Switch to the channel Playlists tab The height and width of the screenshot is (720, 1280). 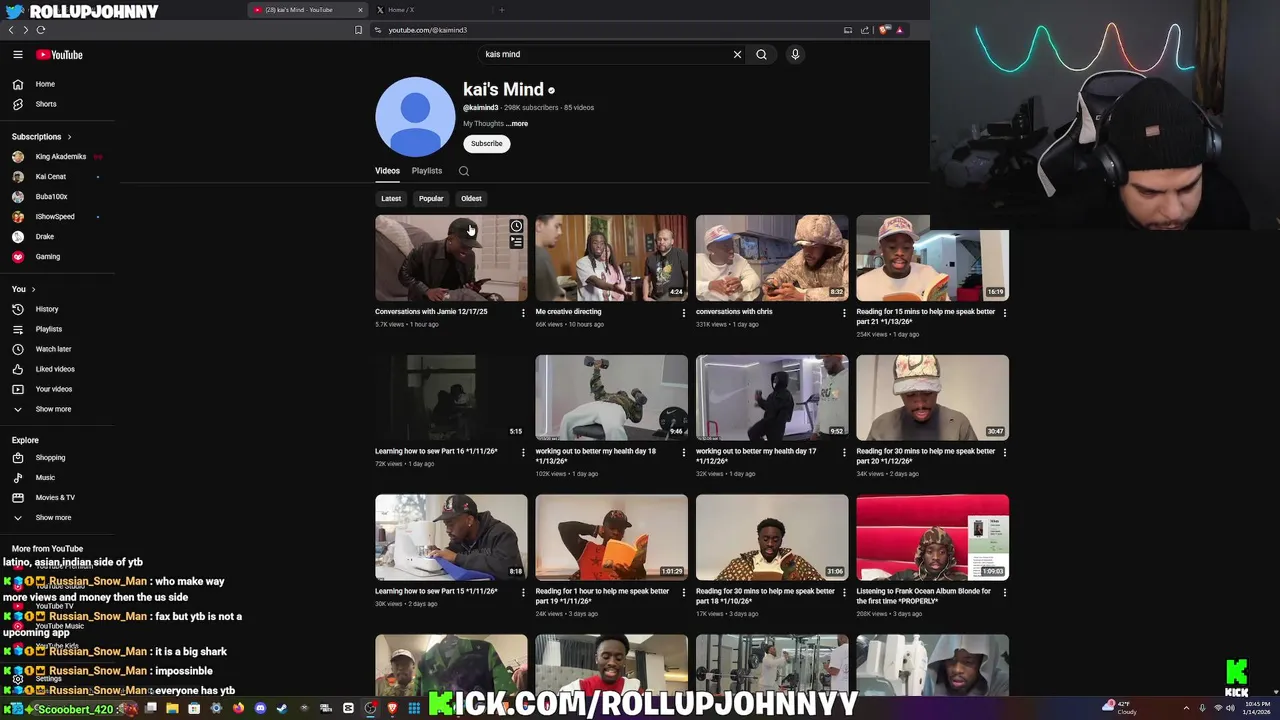point(427,171)
